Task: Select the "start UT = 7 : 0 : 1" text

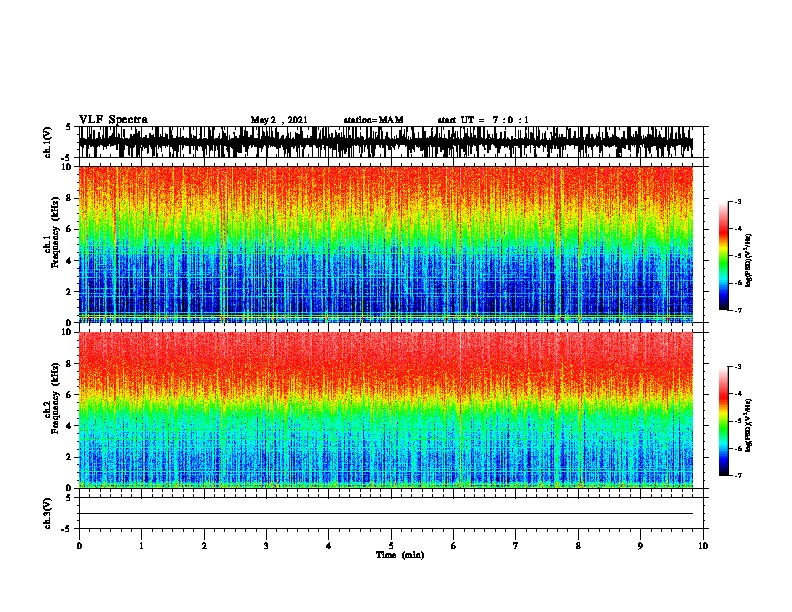Action: pos(483,120)
